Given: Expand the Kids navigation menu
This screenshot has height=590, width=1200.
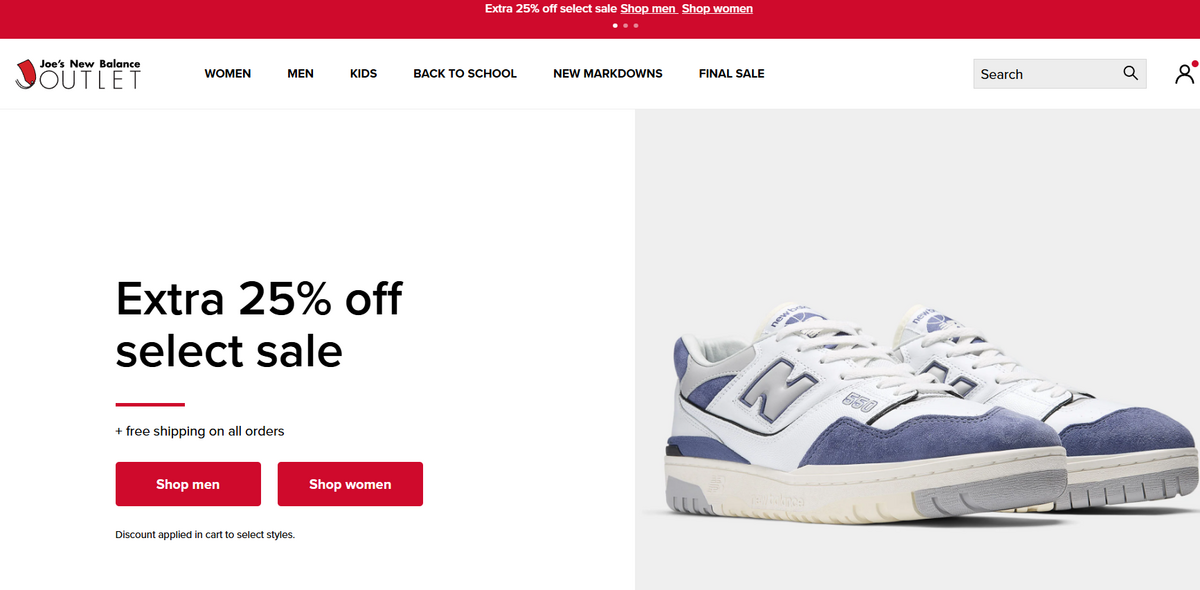Looking at the screenshot, I should click(x=363, y=74).
